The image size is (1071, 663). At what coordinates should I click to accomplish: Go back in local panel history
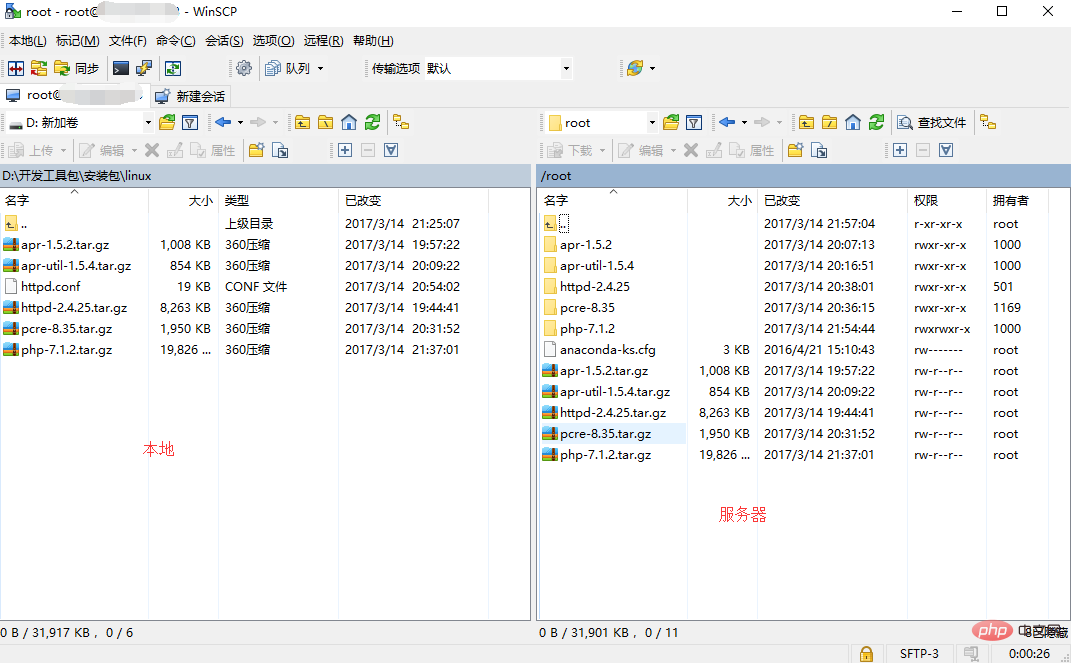click(x=223, y=122)
